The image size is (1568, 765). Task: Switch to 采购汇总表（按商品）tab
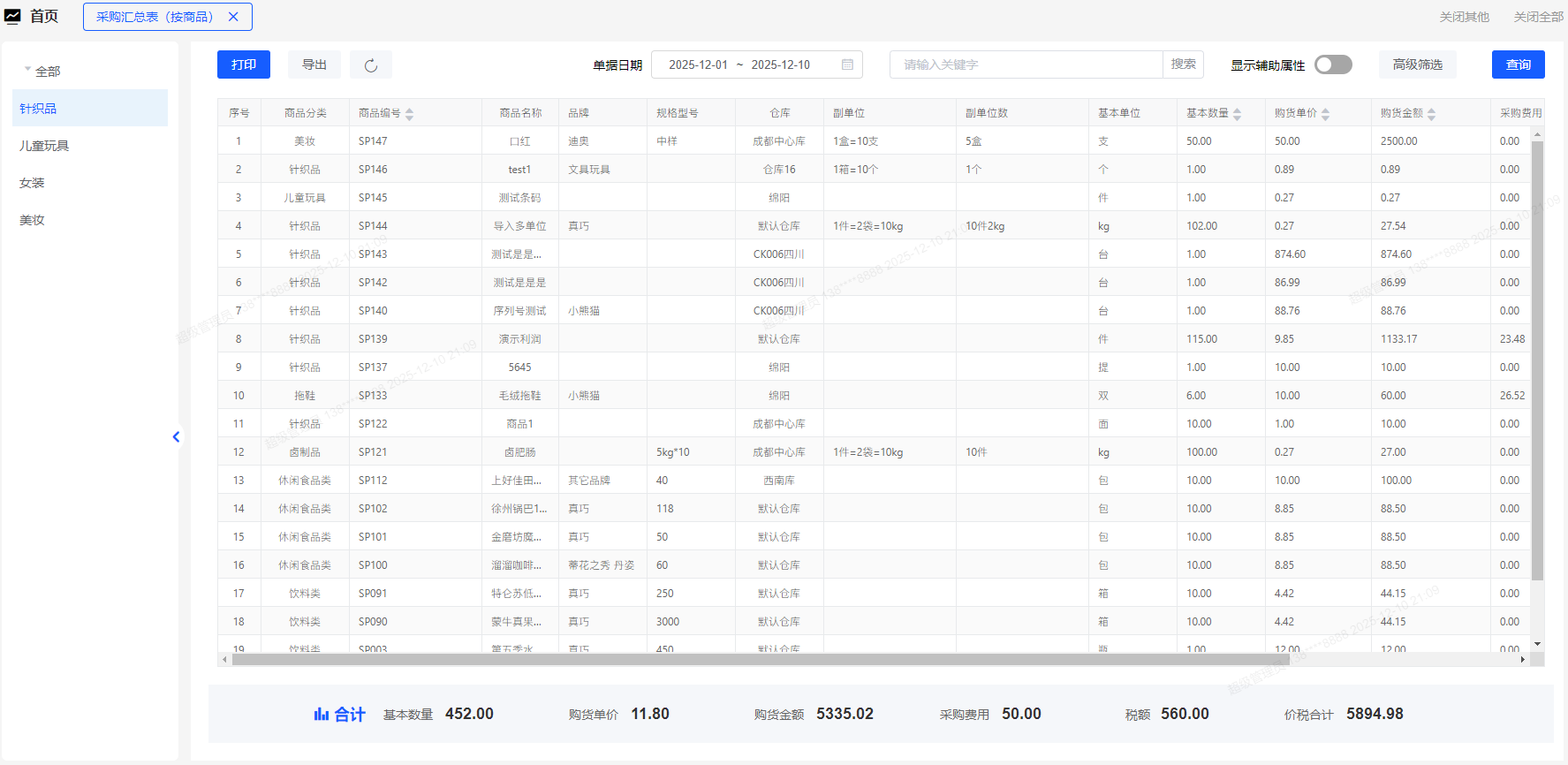point(155,17)
